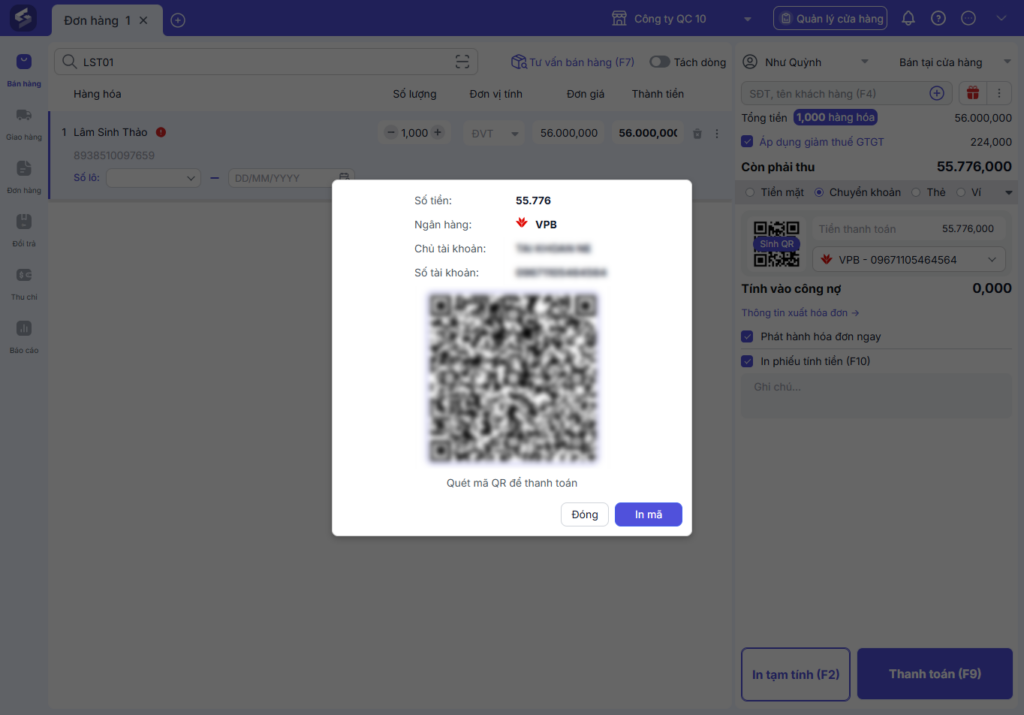Open the help question mark icon
This screenshot has height=715, width=1024.
click(x=938, y=18)
